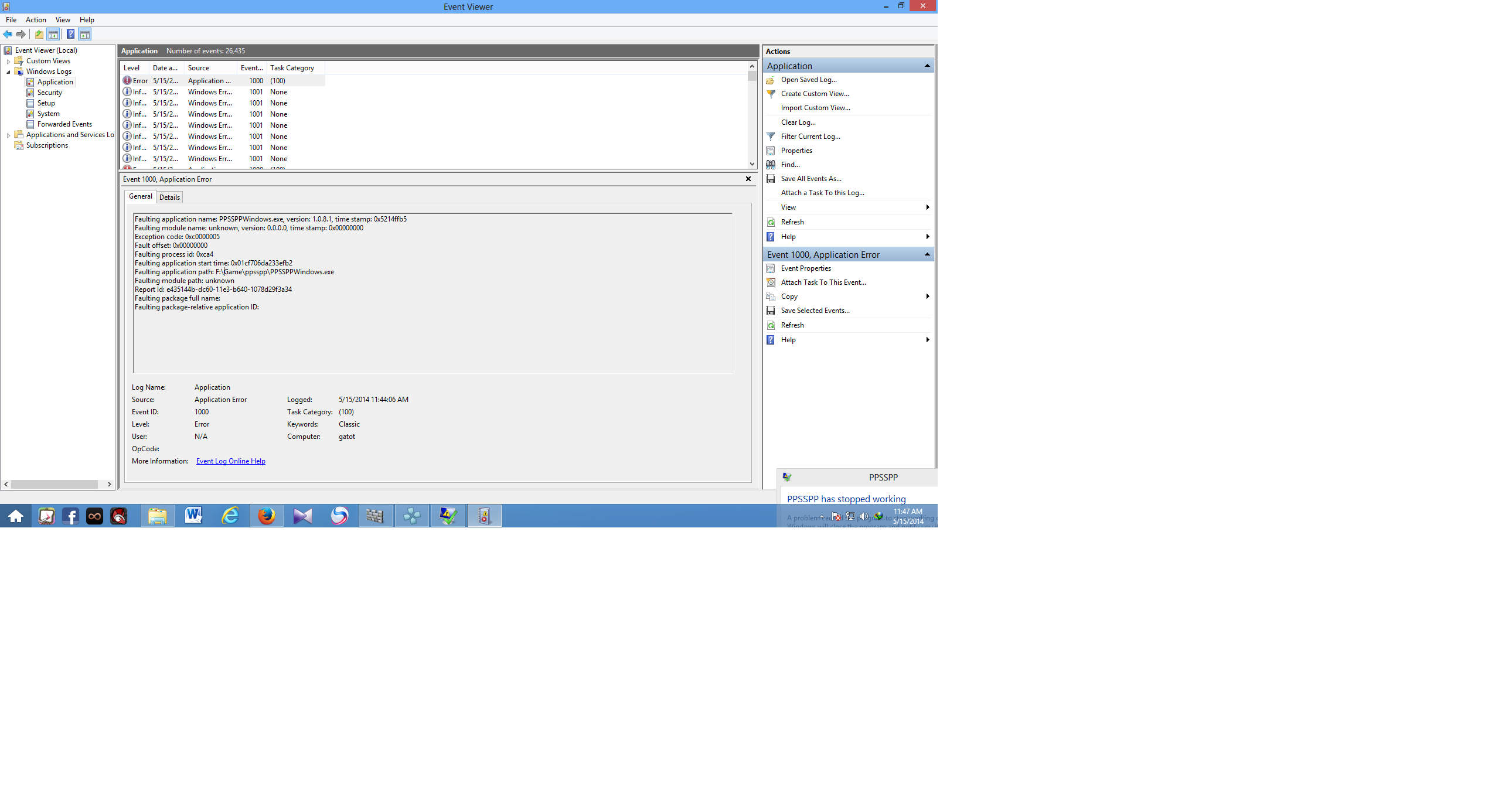Collapse the Windows Logs tree node

[8, 71]
